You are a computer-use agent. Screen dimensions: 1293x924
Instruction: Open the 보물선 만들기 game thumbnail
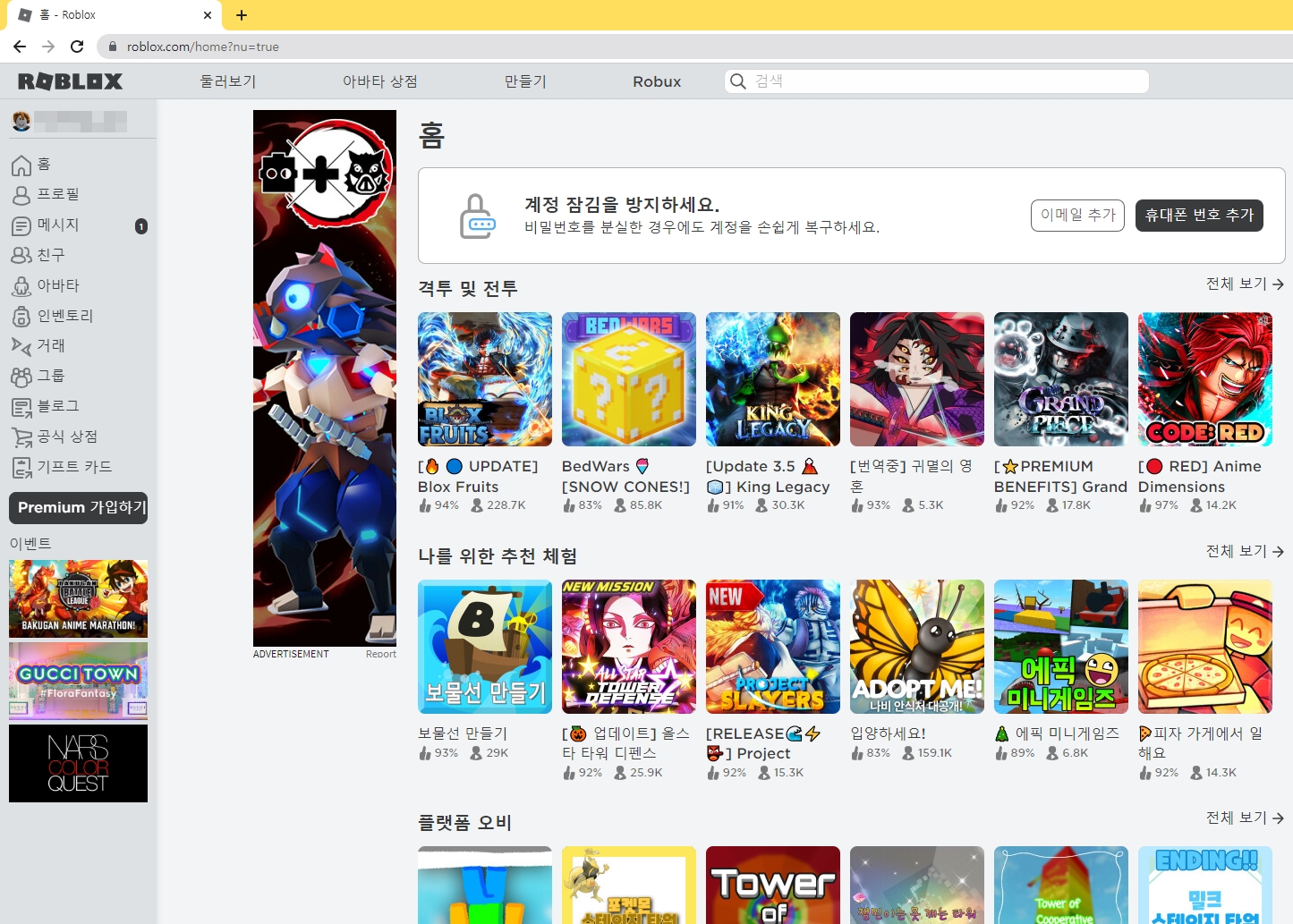pos(485,647)
